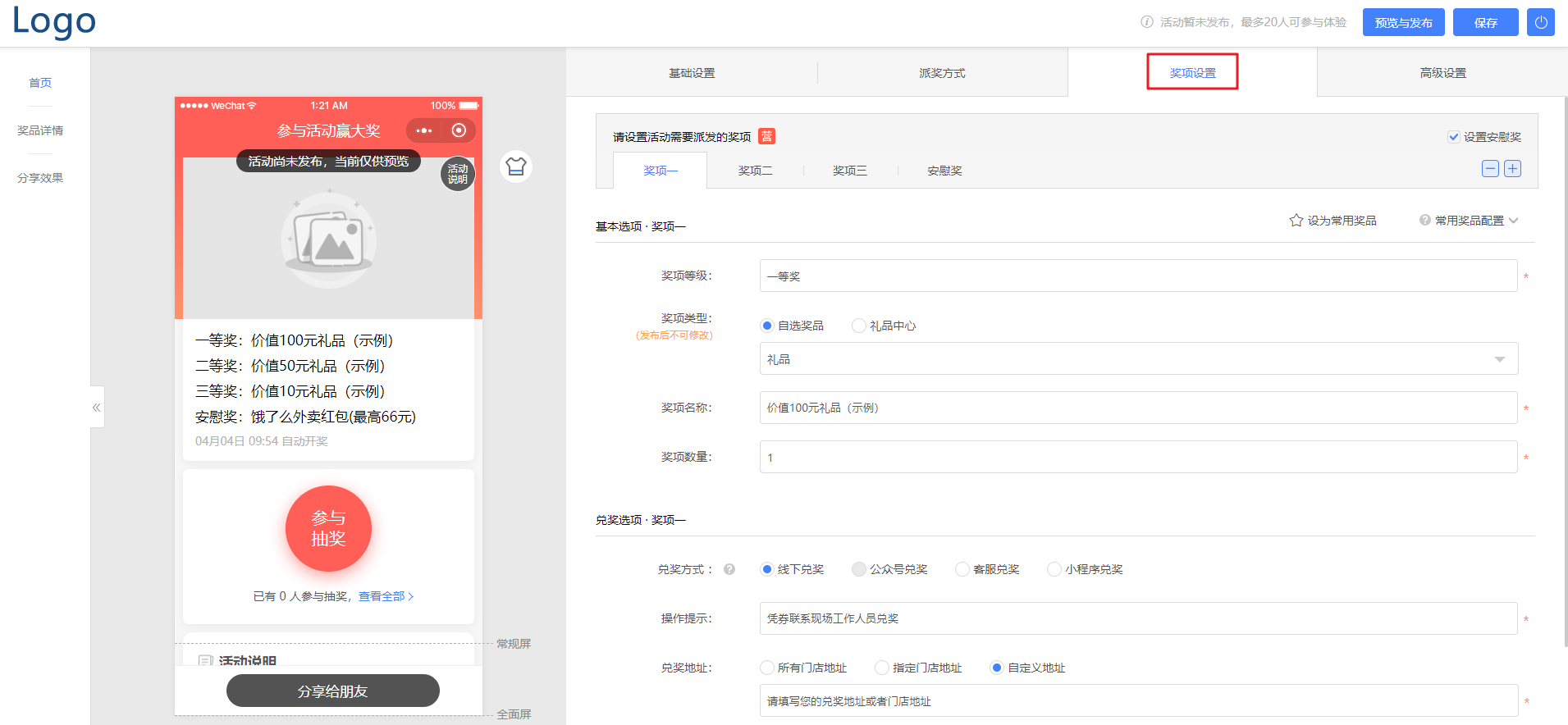Click the mini-program close target icon
This screenshot has width=1568, height=725.
pos(459,130)
